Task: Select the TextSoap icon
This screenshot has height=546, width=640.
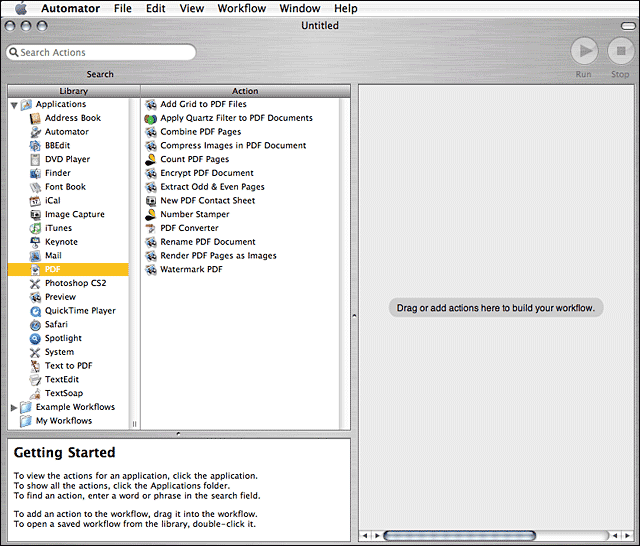Action: coord(35,394)
